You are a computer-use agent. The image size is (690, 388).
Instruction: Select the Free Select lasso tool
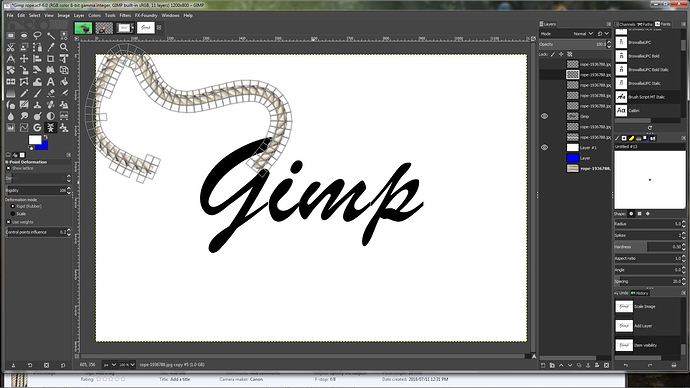(x=37, y=36)
